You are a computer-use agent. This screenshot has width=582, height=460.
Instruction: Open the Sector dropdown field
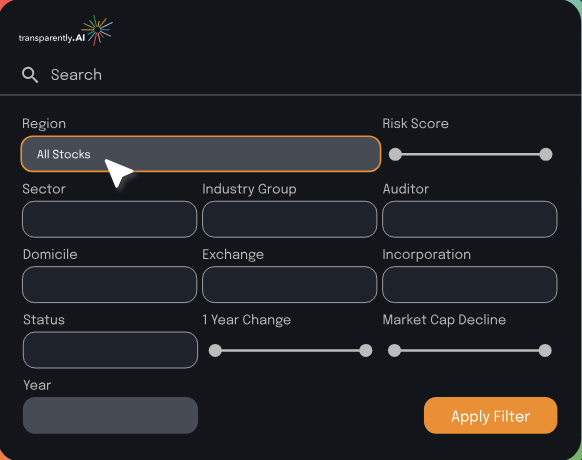(x=109, y=219)
